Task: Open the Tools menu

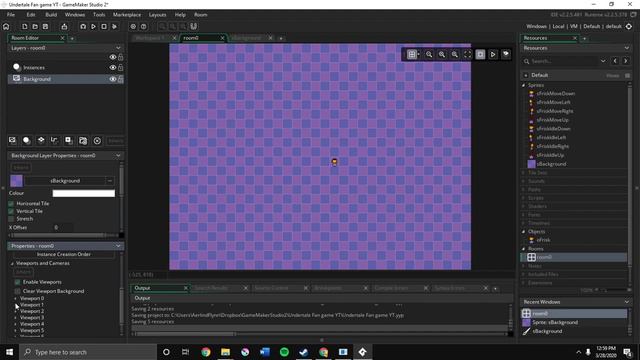Action: point(99,15)
